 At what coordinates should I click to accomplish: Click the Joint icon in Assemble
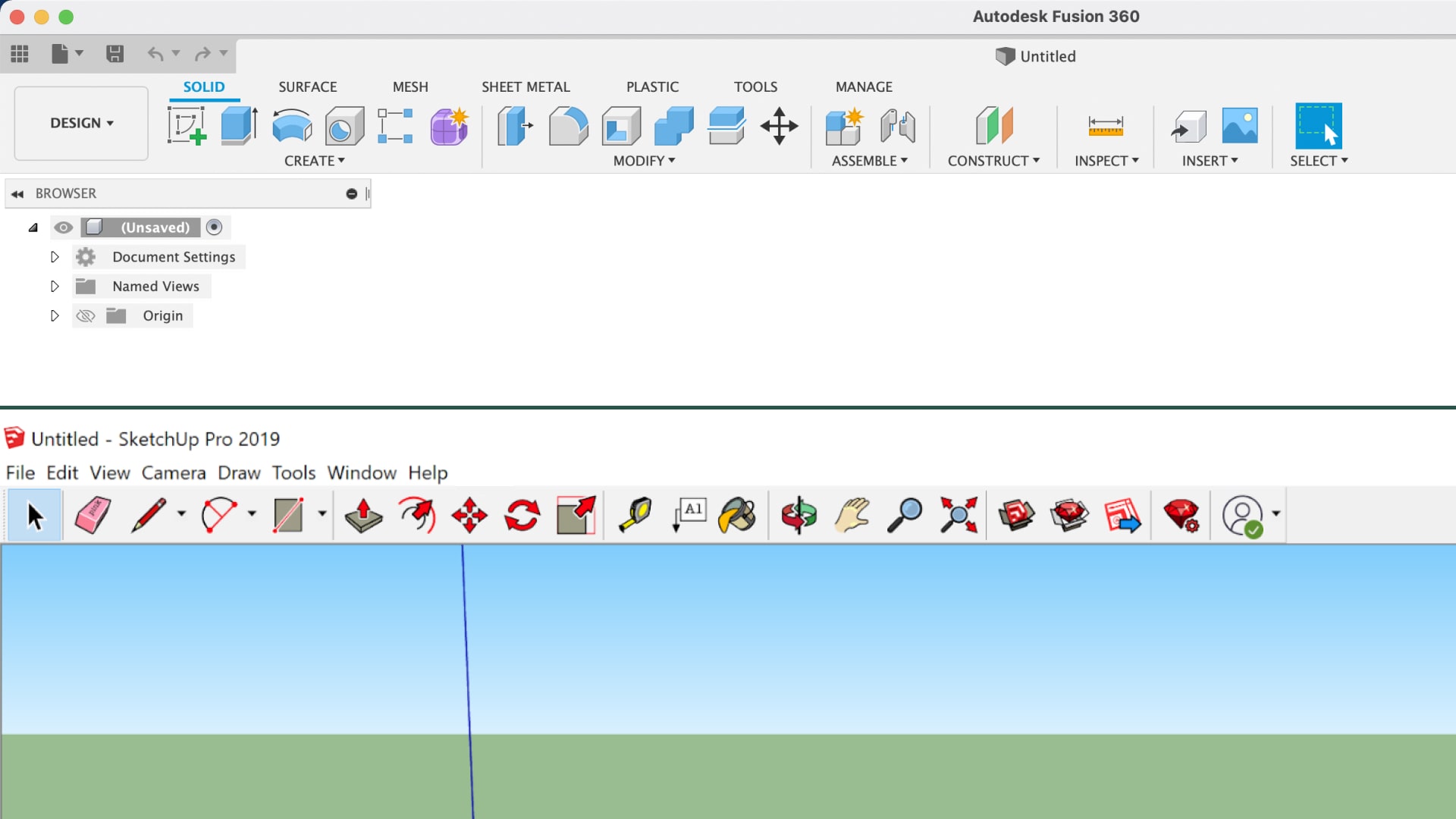[898, 126]
